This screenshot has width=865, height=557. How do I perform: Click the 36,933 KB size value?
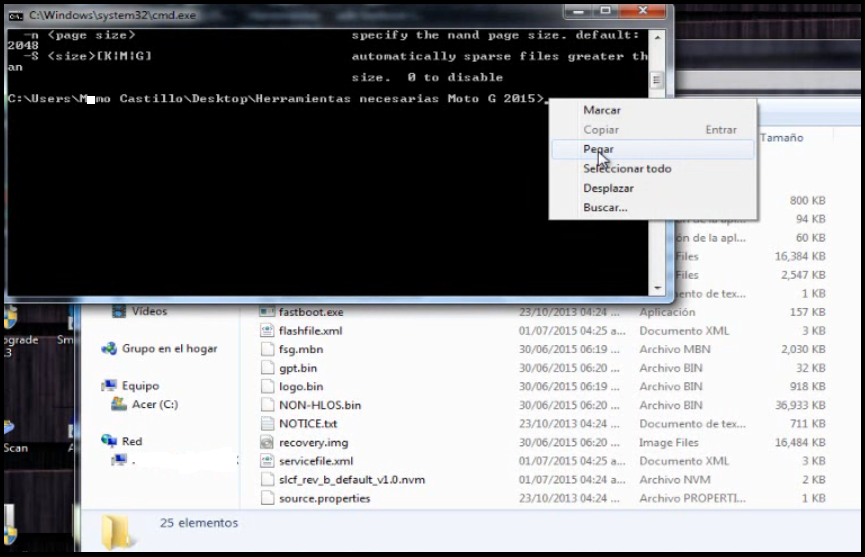800,405
